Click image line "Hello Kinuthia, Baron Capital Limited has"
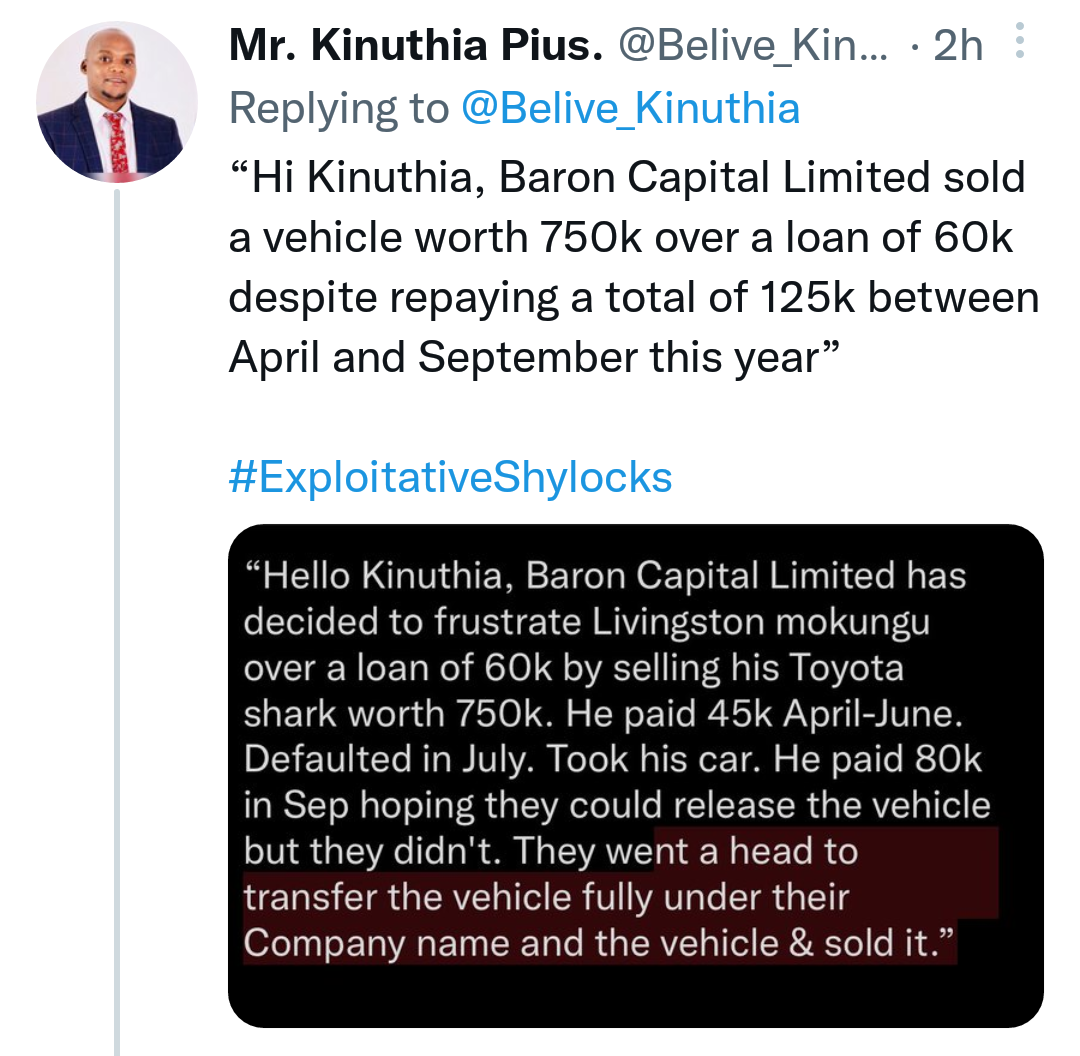The width and height of the screenshot is (1080, 1056). (x=605, y=575)
